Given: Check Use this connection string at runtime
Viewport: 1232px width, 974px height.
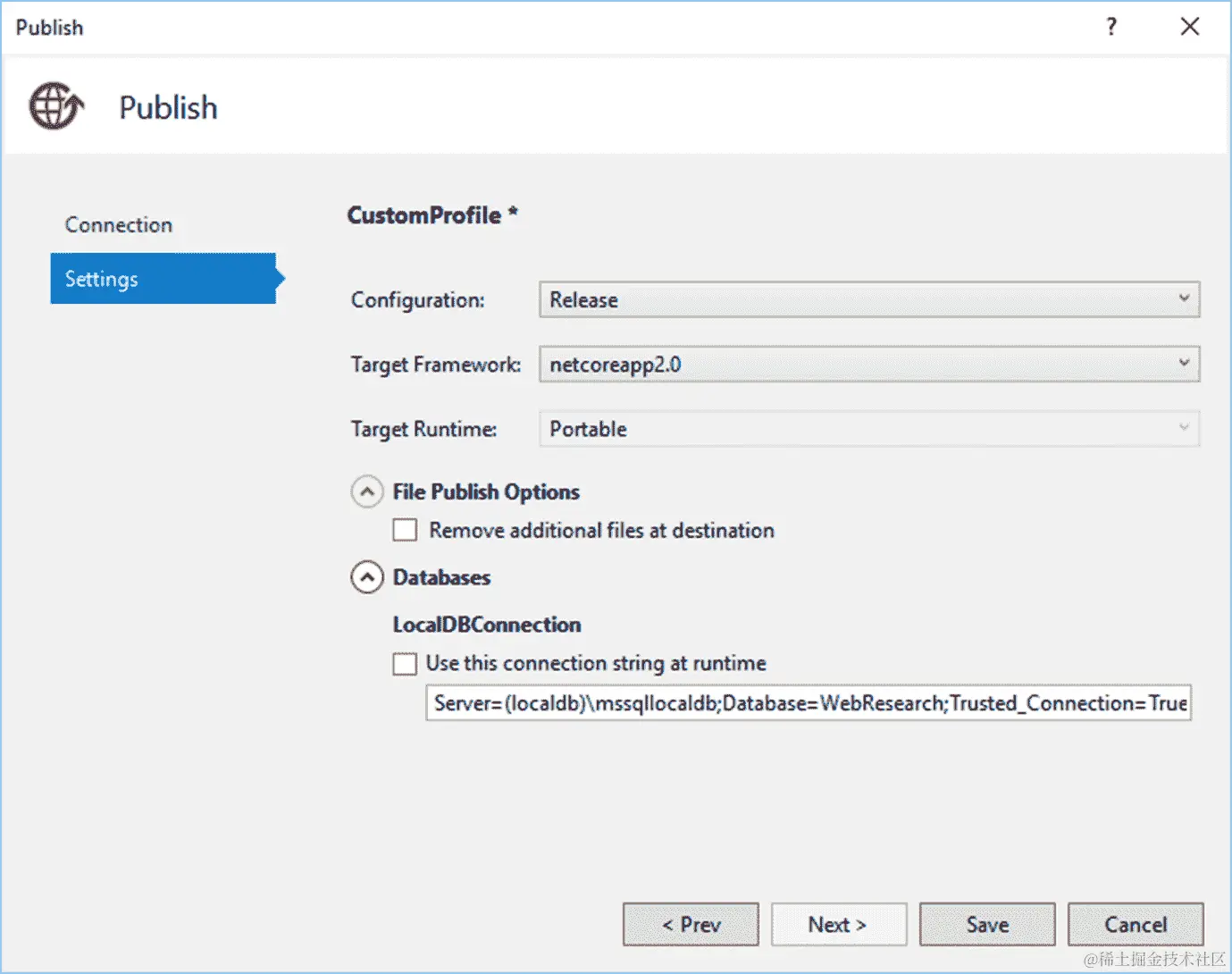Looking at the screenshot, I should coord(405,664).
